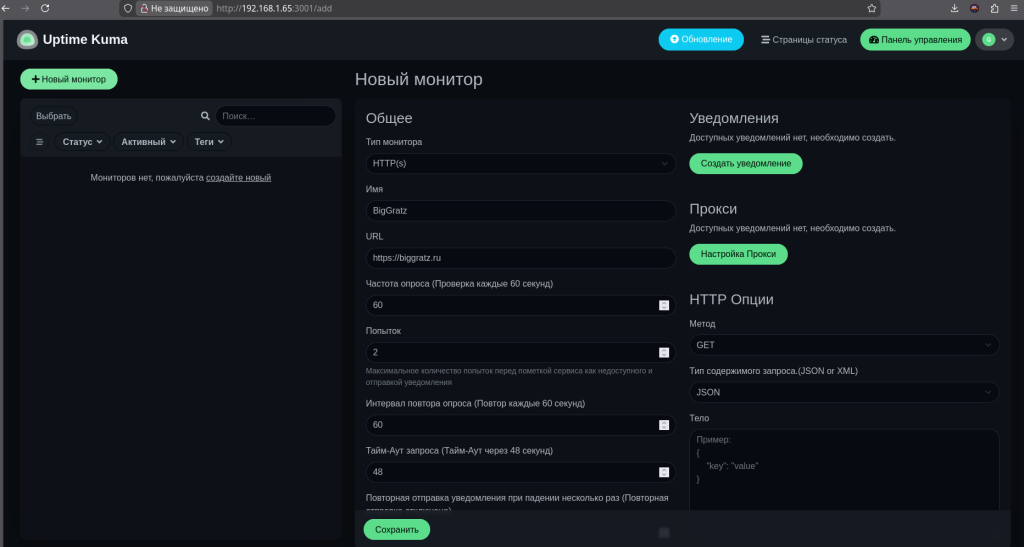1024x547 pixels.
Task: Expand the Тип монитора HTTP(s) dropdown
Action: [520, 163]
